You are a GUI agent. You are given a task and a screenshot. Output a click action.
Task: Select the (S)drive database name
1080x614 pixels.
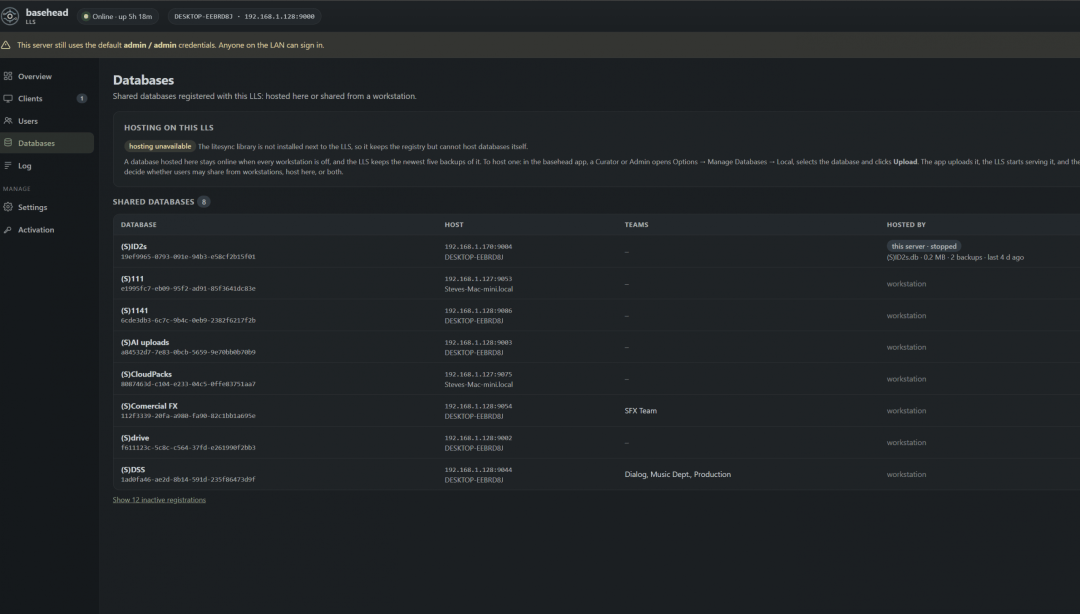click(x=134, y=438)
